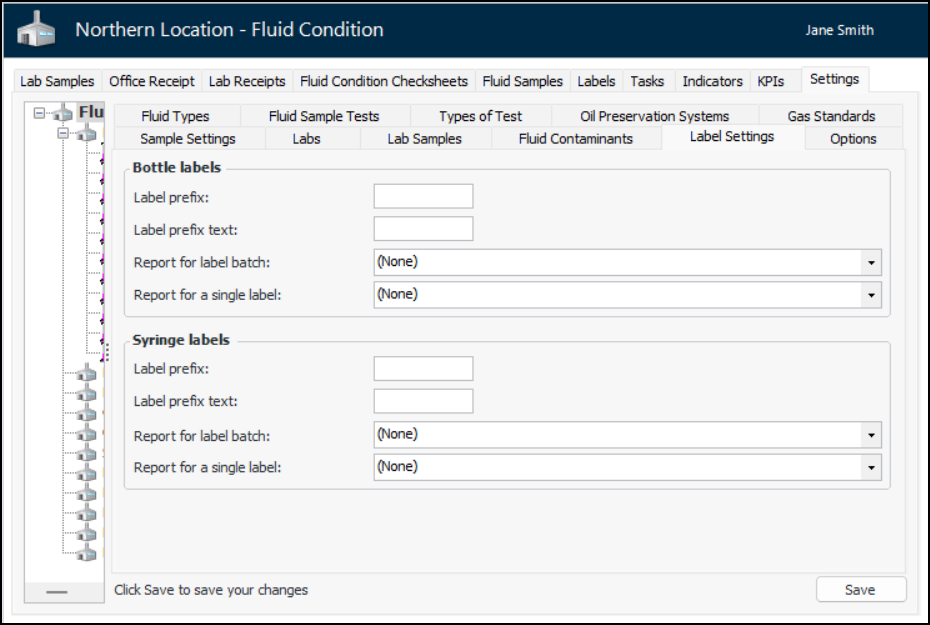Select the Fluid Types settings tab
The height and width of the screenshot is (625, 930).
pyautogui.click(x=175, y=116)
